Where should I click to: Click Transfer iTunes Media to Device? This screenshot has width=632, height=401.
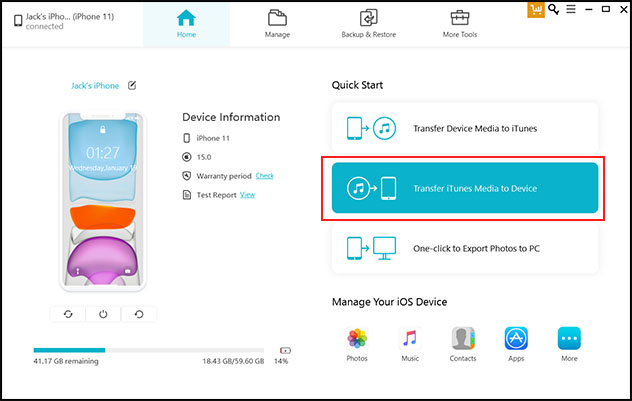point(465,188)
